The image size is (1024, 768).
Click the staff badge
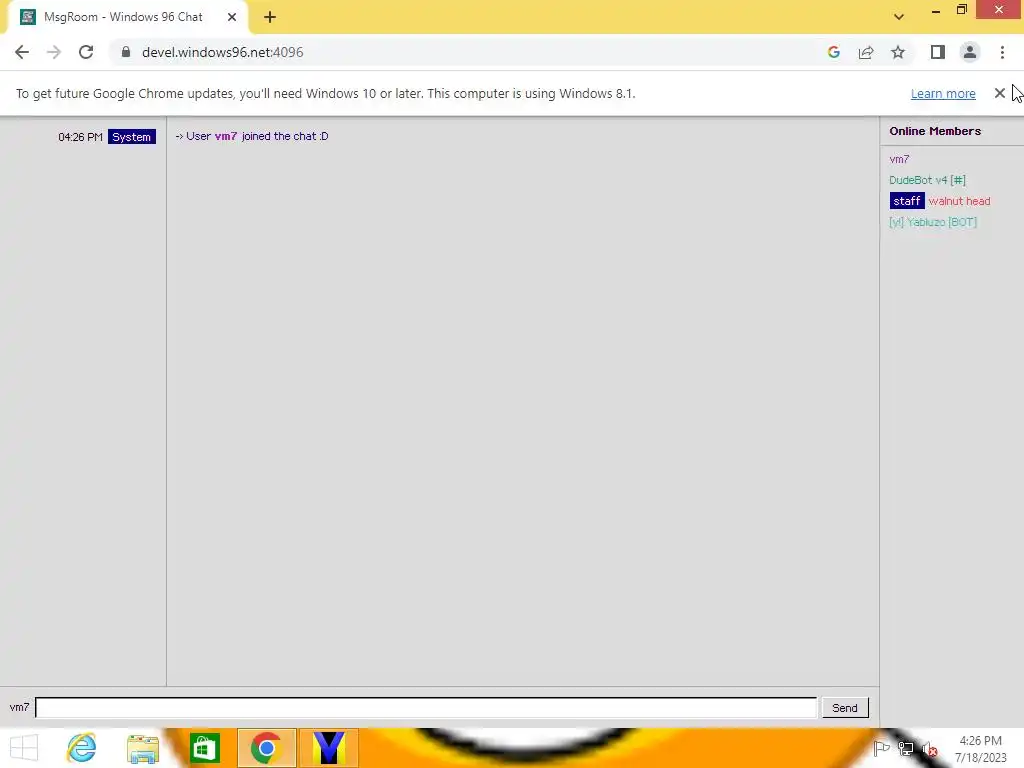(907, 200)
